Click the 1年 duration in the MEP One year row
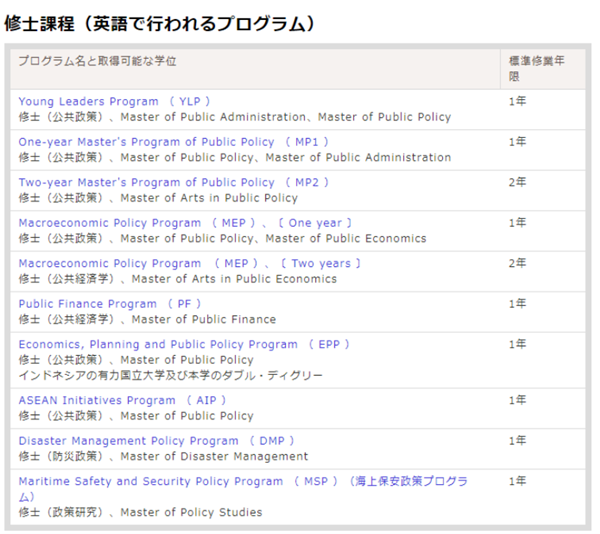This screenshot has height=534, width=600. point(517,223)
